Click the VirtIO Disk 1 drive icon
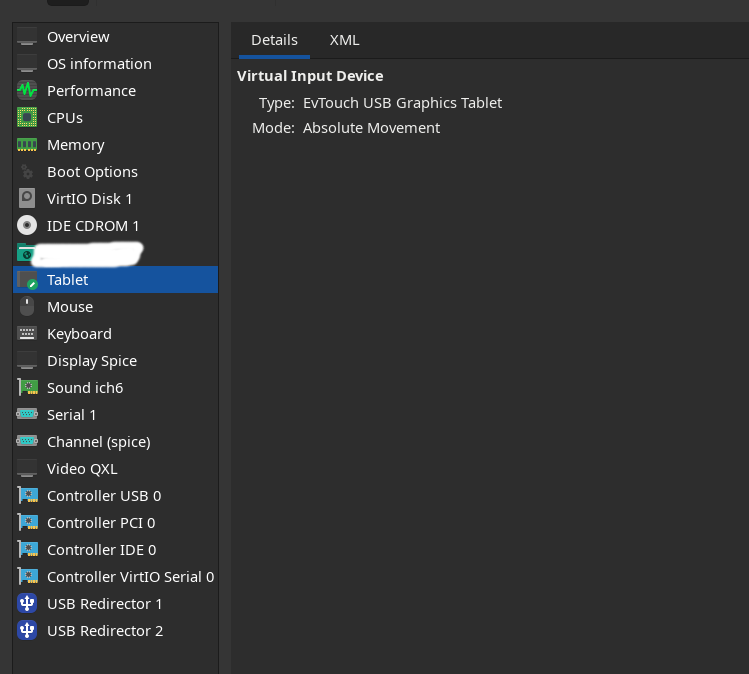The image size is (749, 674). (27, 199)
